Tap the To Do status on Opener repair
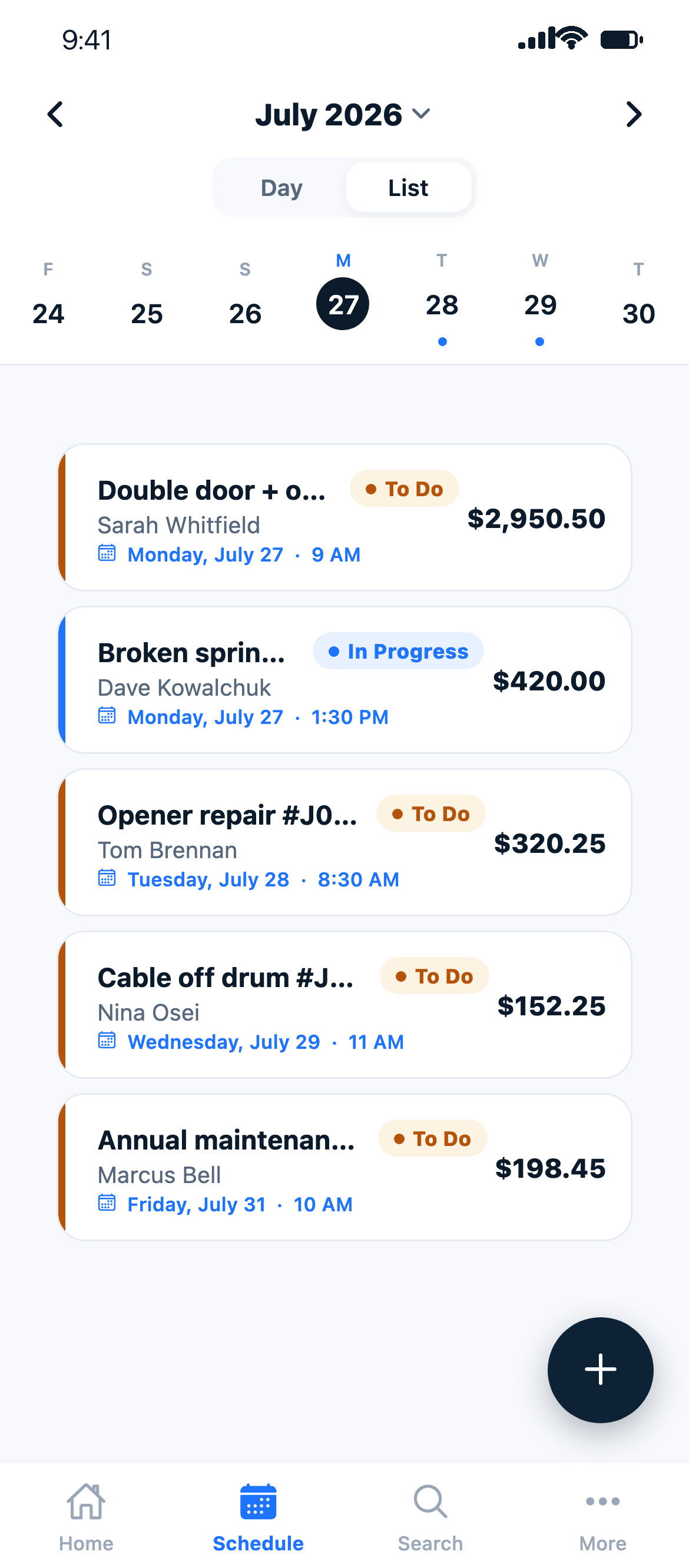The width and height of the screenshot is (689, 1568). click(430, 813)
